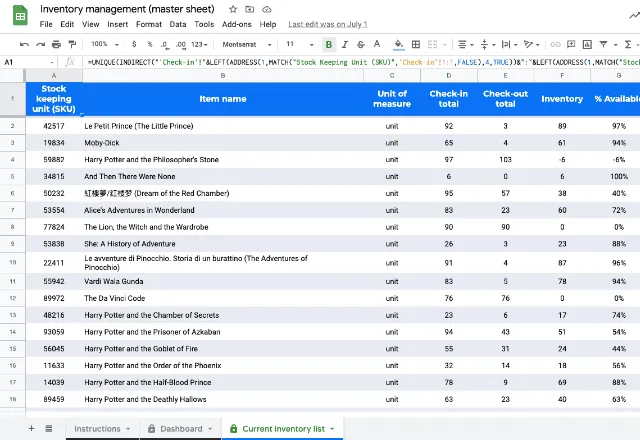
Task: Switch to the Dashboard sheet tab
Action: (181, 429)
